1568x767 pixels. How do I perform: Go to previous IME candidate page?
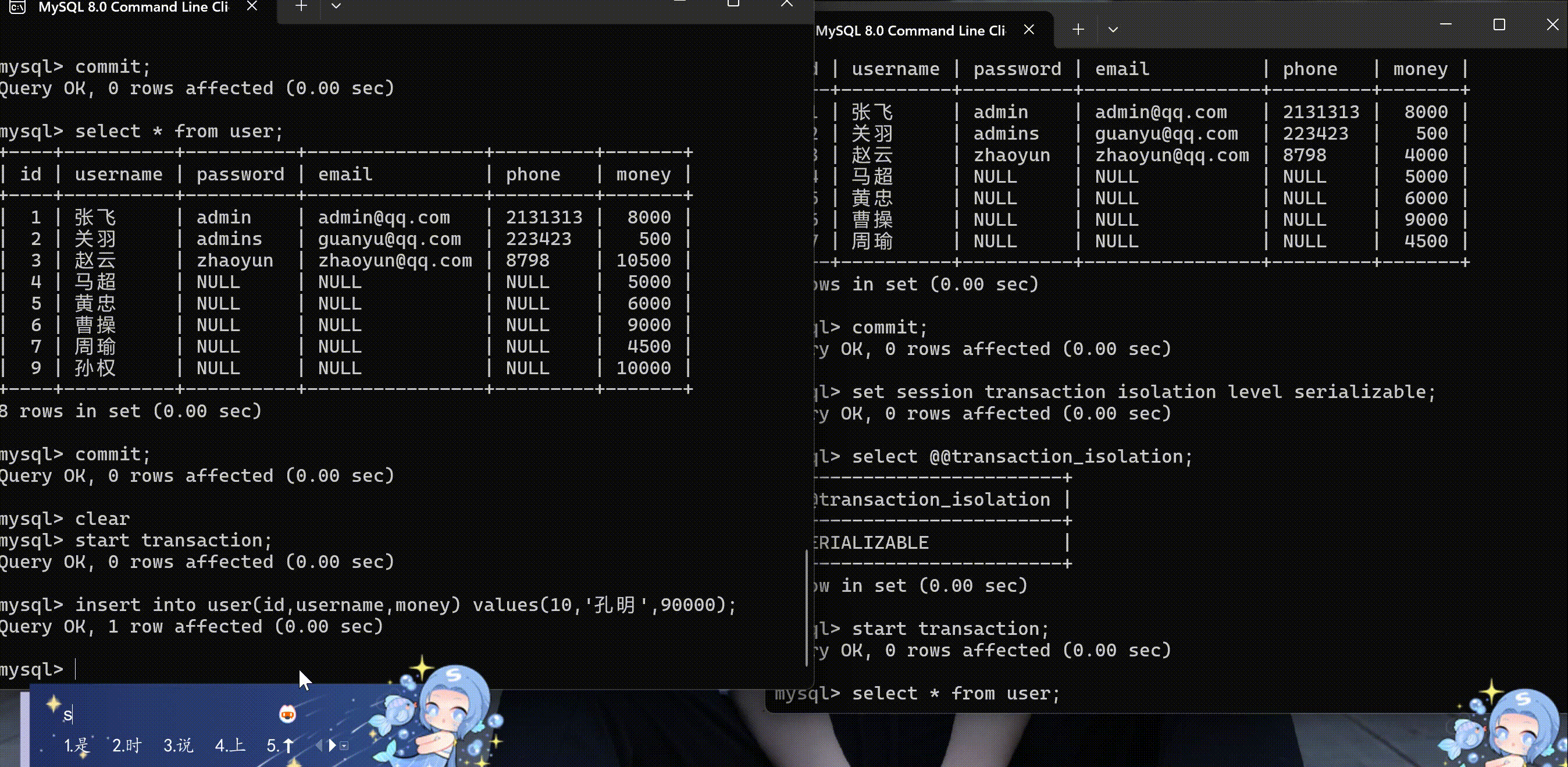(x=319, y=745)
